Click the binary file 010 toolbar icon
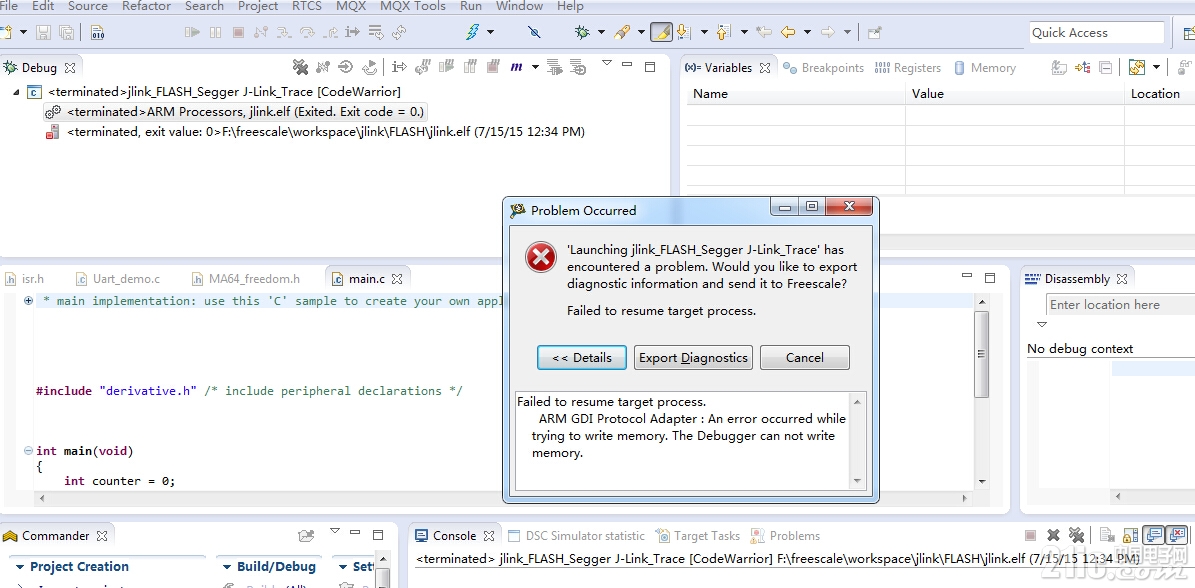Screen dimensions: 1195x588 pos(98,33)
